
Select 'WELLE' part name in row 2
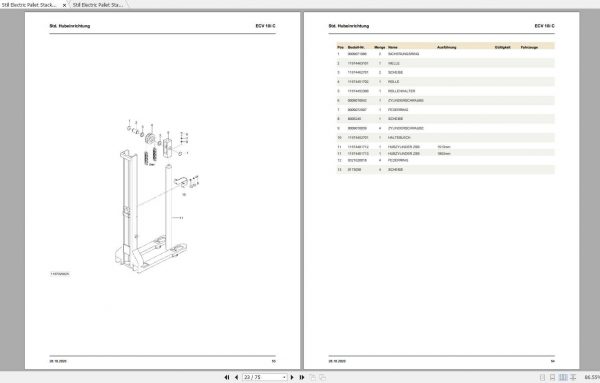coord(394,63)
